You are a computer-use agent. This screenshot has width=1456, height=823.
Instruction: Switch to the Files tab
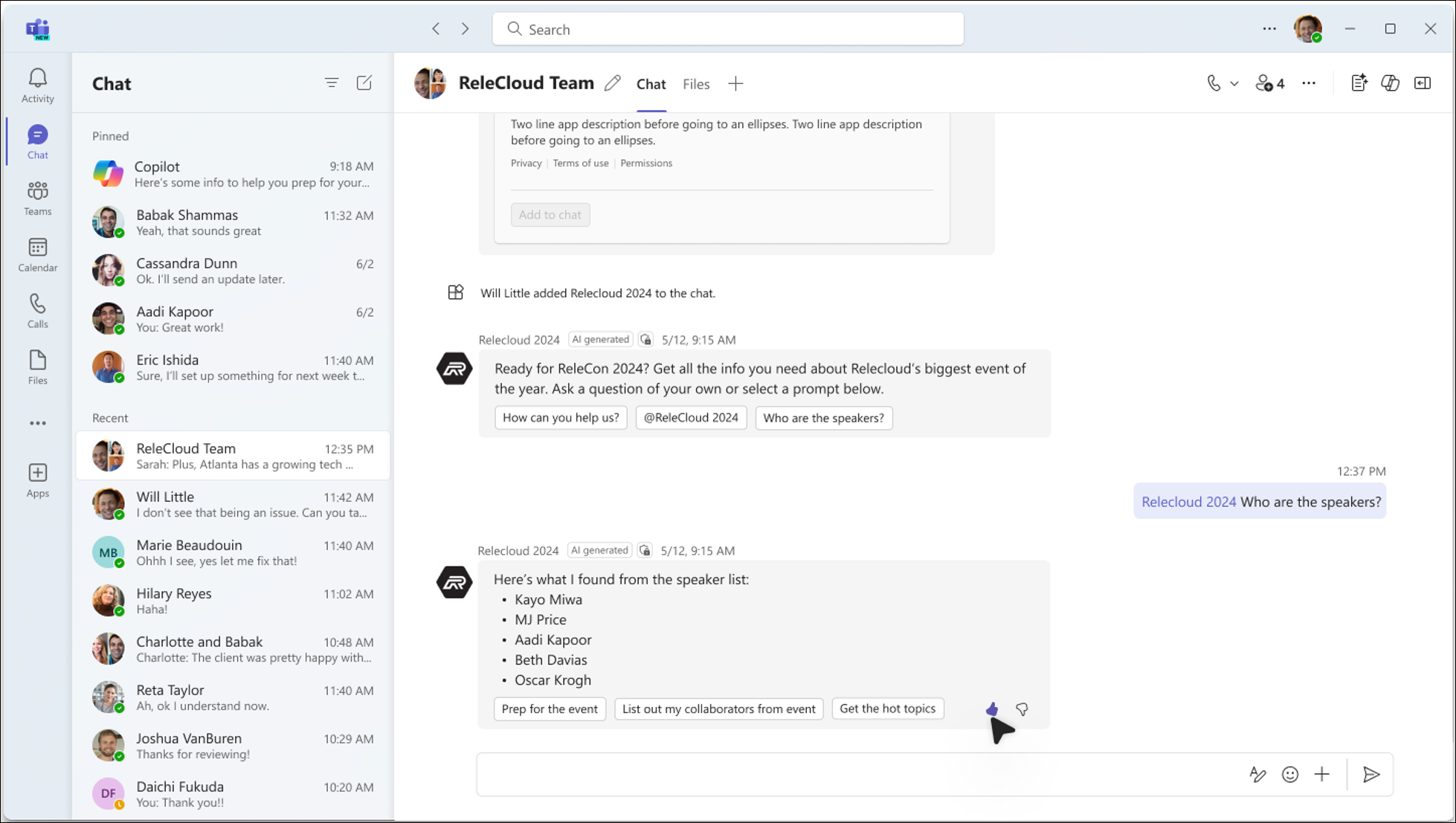coord(696,83)
